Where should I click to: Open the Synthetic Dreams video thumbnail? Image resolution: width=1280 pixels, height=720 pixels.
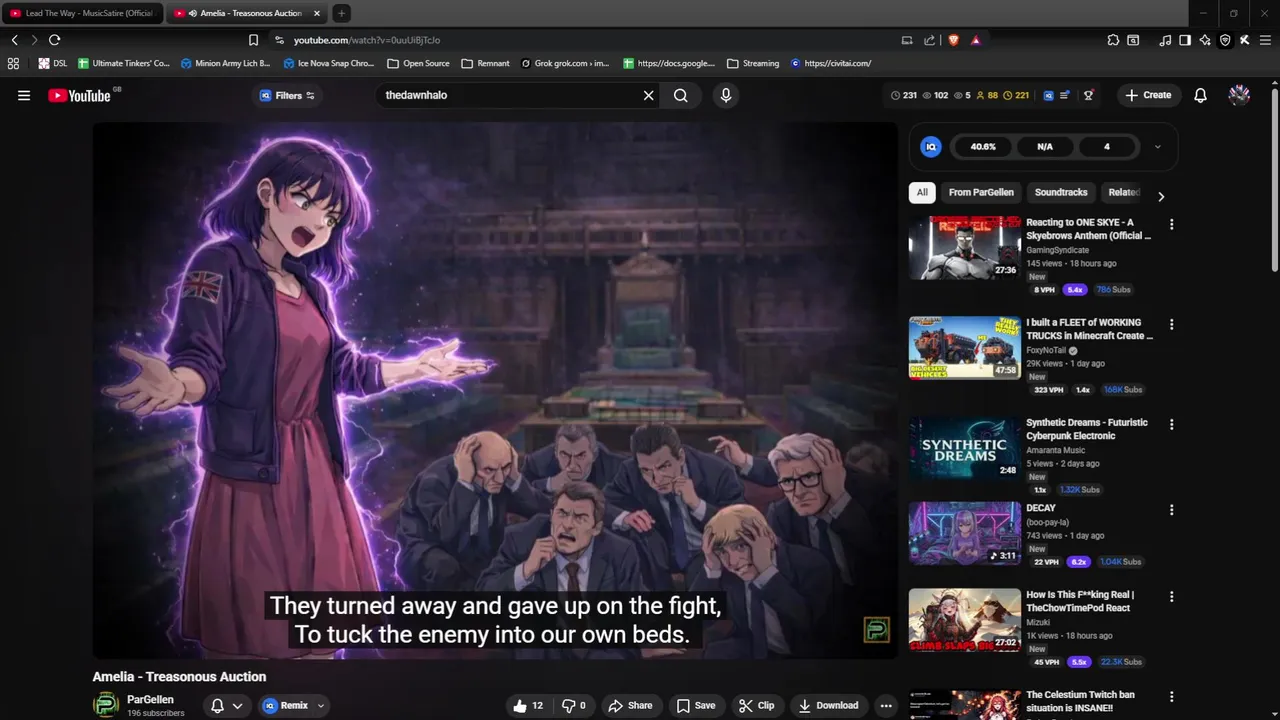pos(965,448)
